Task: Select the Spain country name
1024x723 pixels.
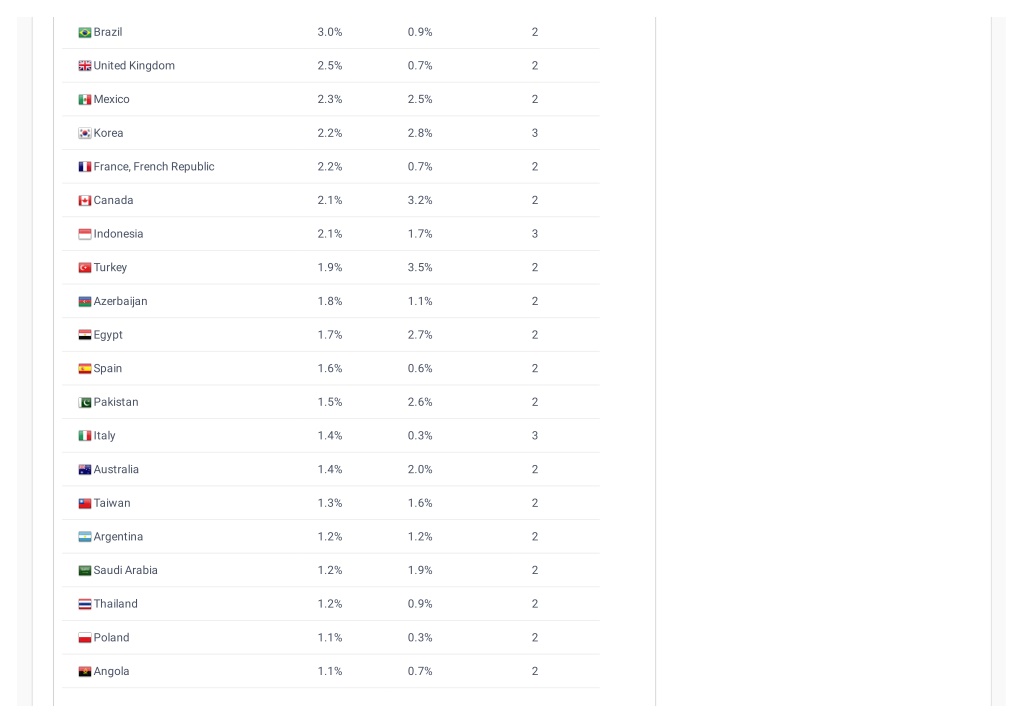Action: (x=108, y=368)
